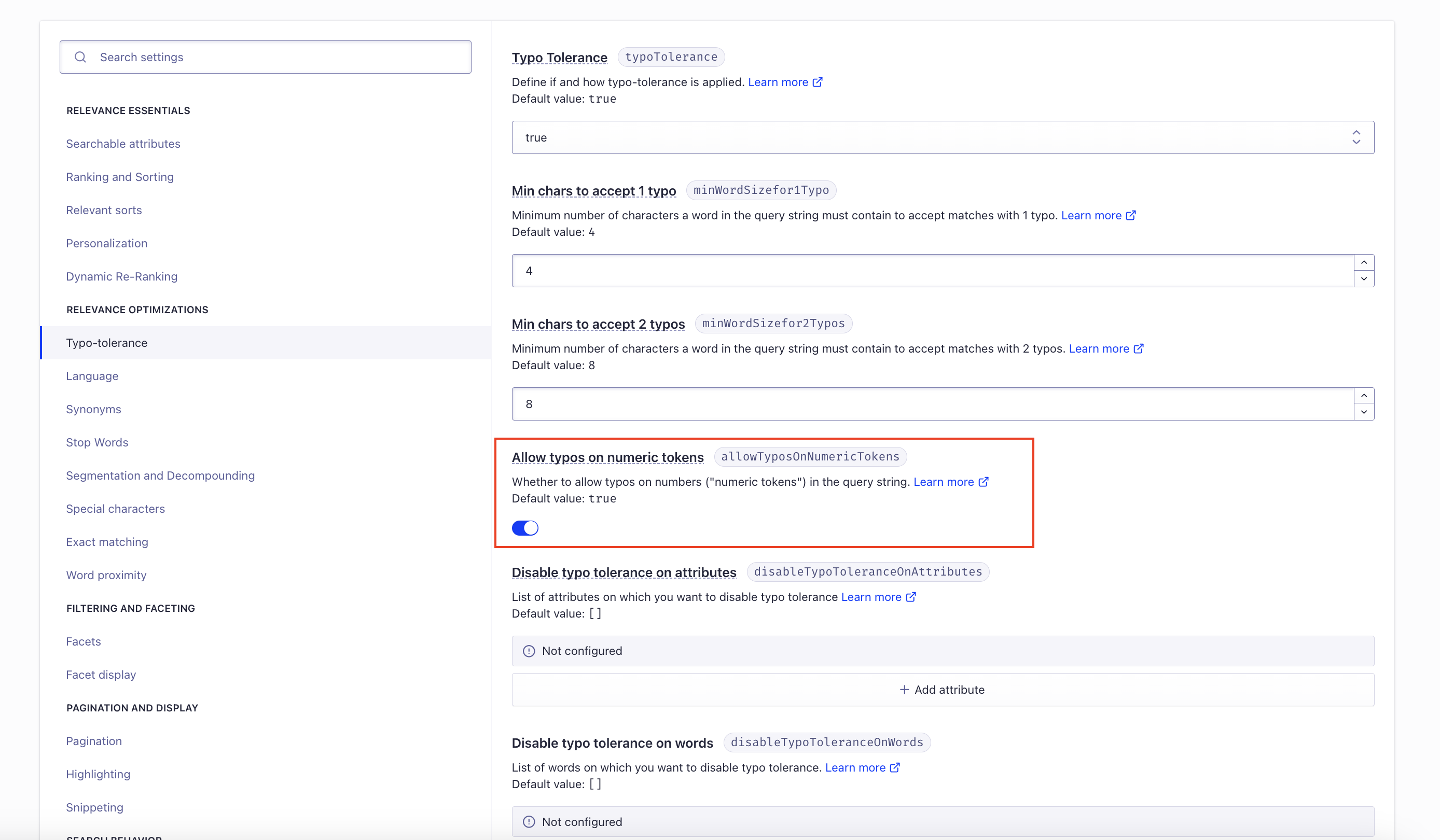
Task: Click plus icon beside Add attribute
Action: coord(904,690)
